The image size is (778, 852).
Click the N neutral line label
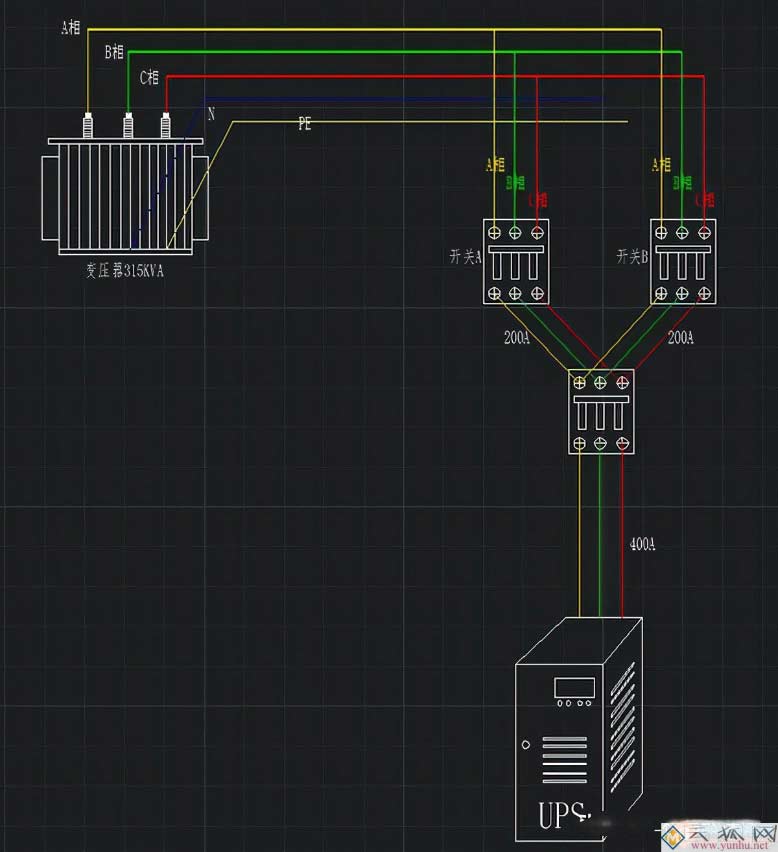click(211, 114)
